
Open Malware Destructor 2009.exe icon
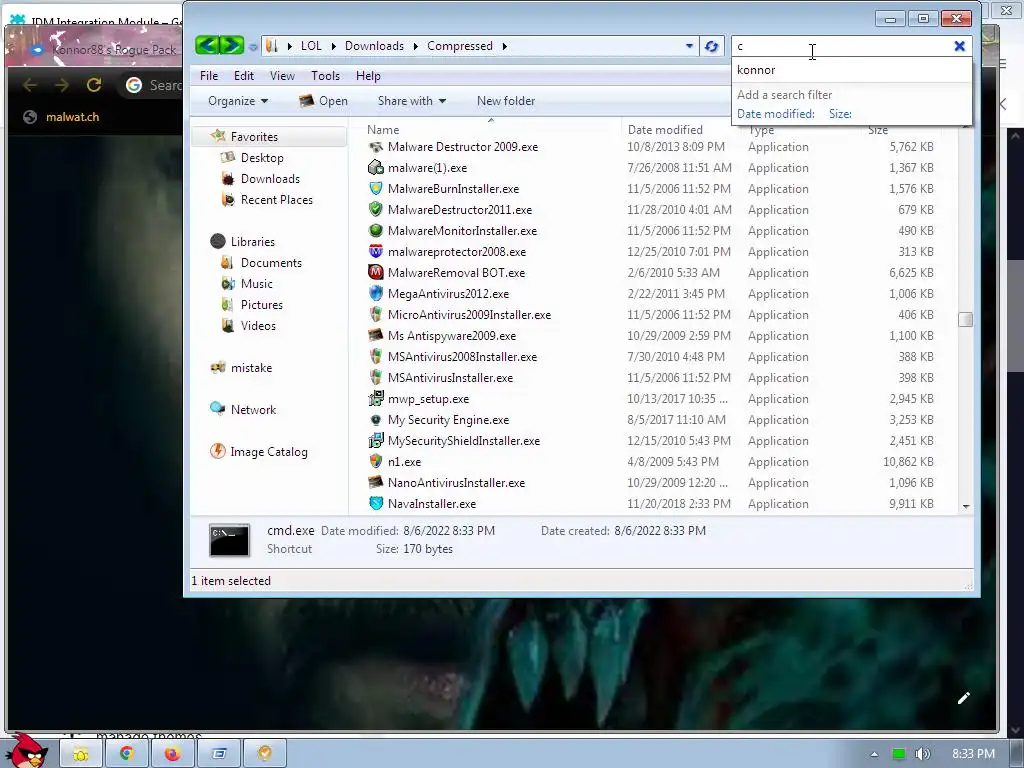tap(376, 147)
